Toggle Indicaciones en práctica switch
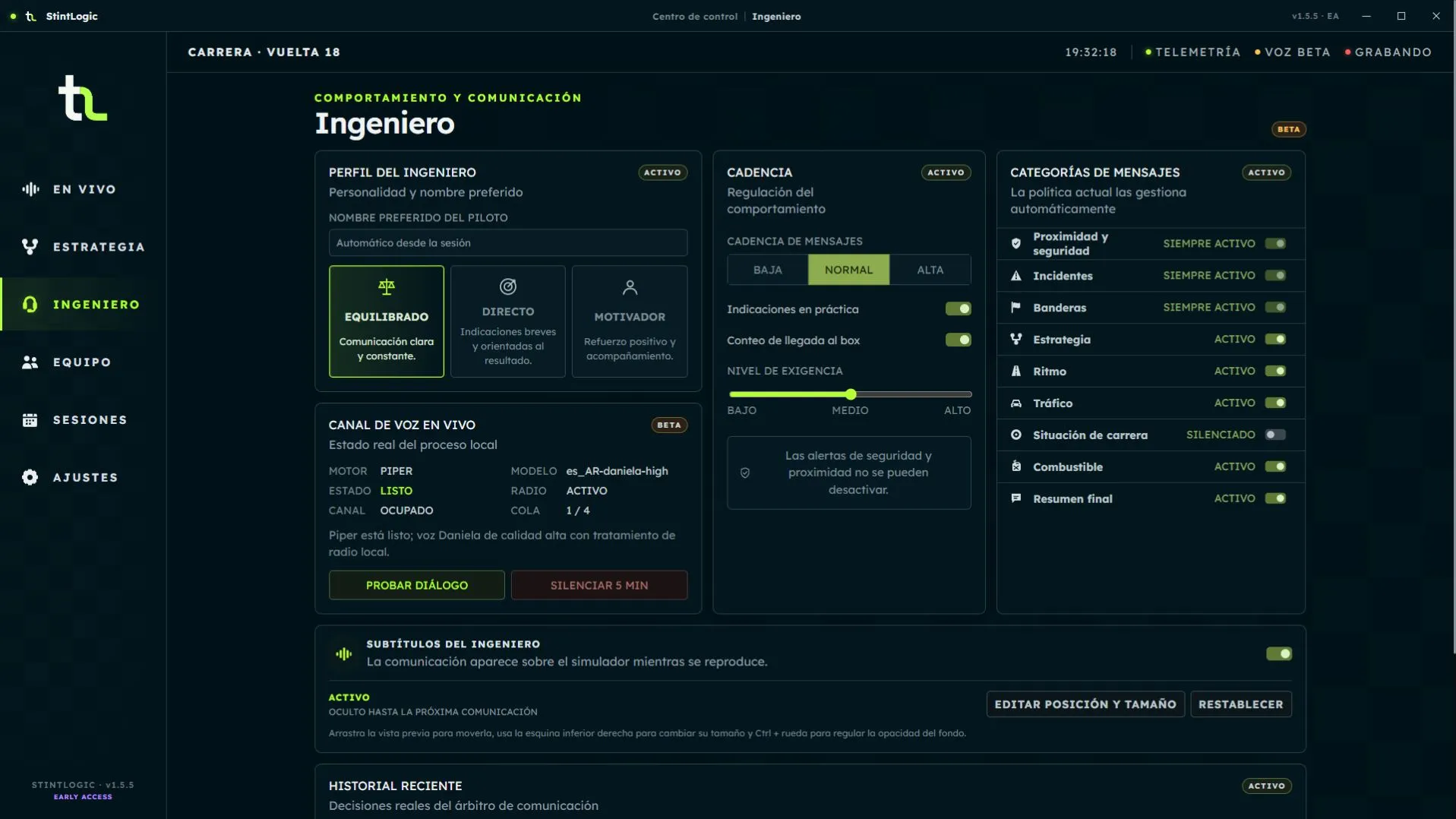 [958, 309]
